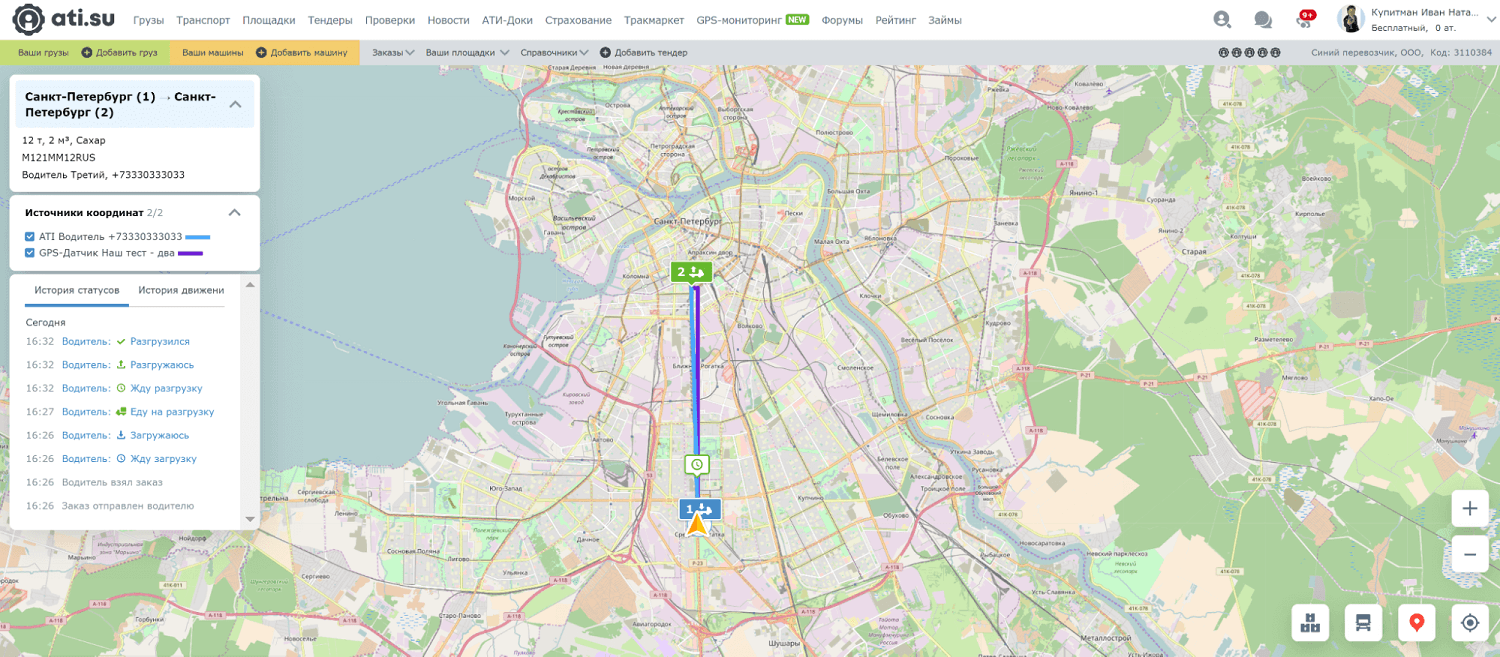The width and height of the screenshot is (1500, 657).
Task: Click the green unloading point 2 marker
Action: [691, 271]
